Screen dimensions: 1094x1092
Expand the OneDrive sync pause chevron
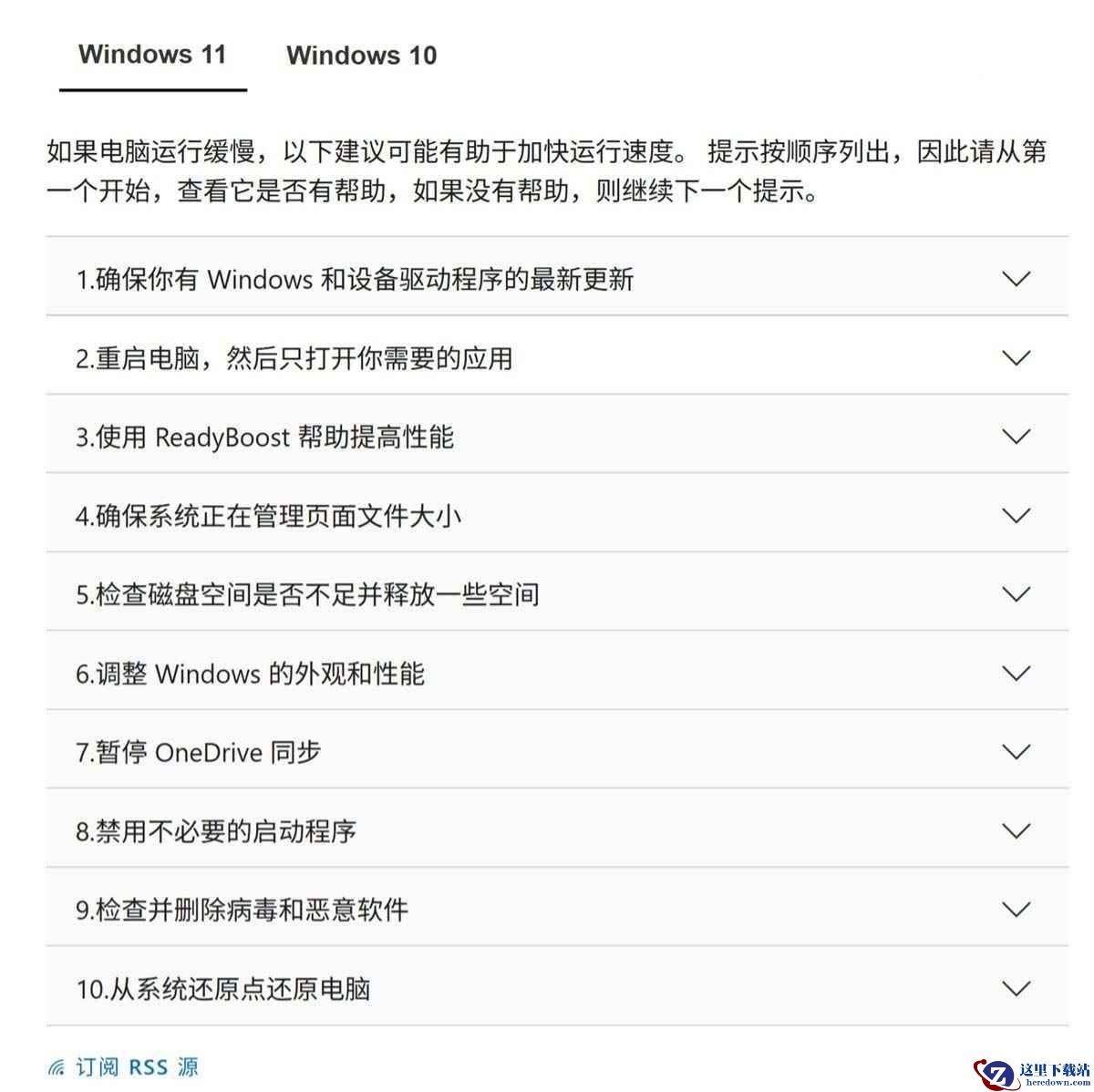[1016, 751]
